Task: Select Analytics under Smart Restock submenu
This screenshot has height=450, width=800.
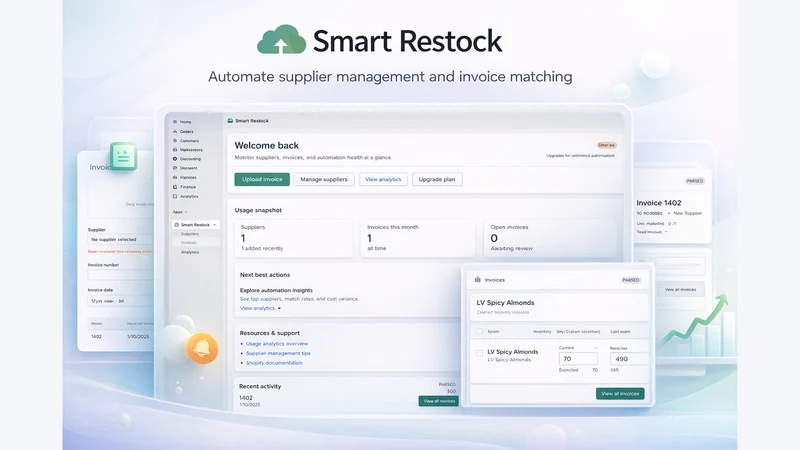Action: [190, 252]
